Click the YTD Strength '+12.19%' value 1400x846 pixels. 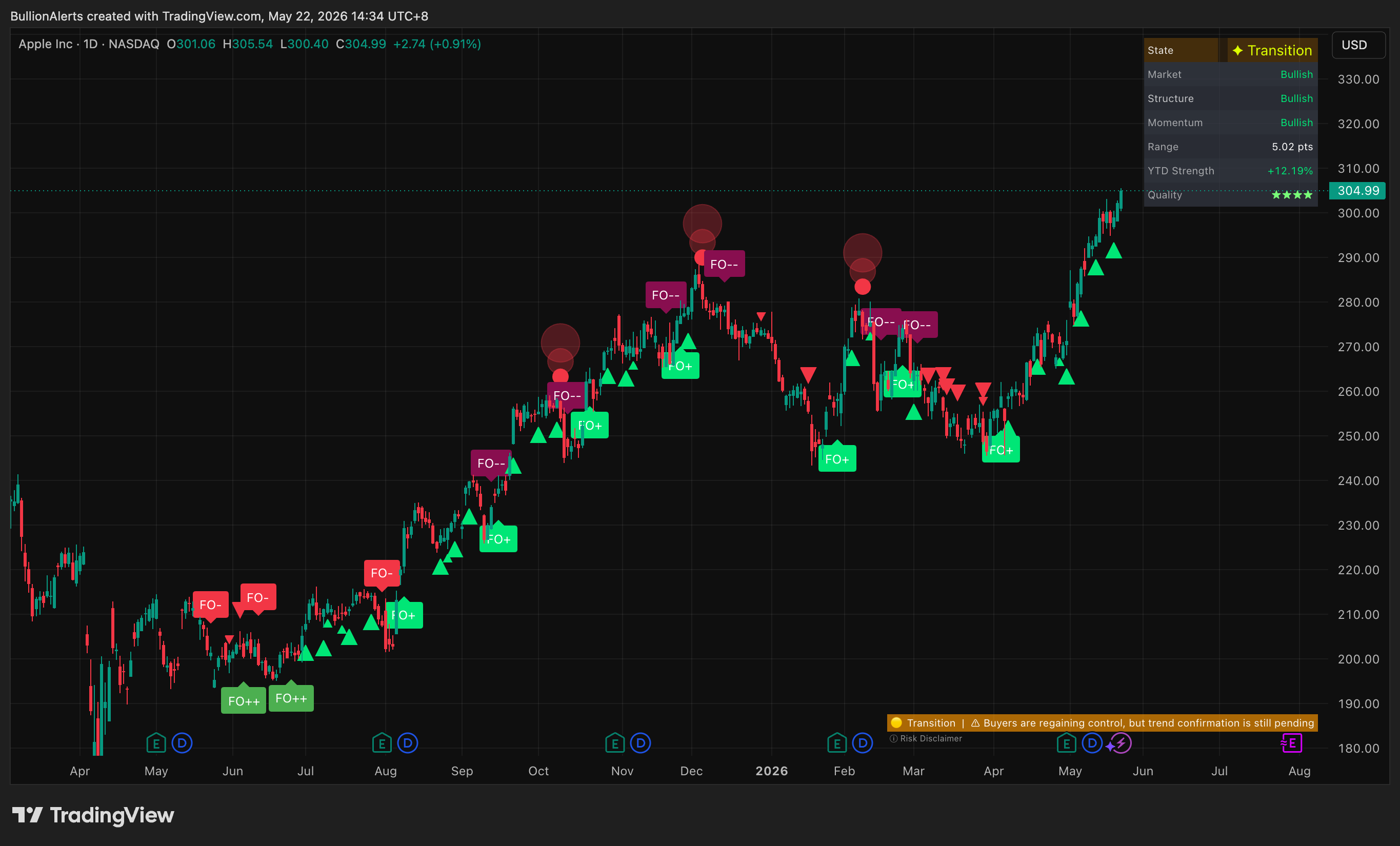click(x=1290, y=171)
